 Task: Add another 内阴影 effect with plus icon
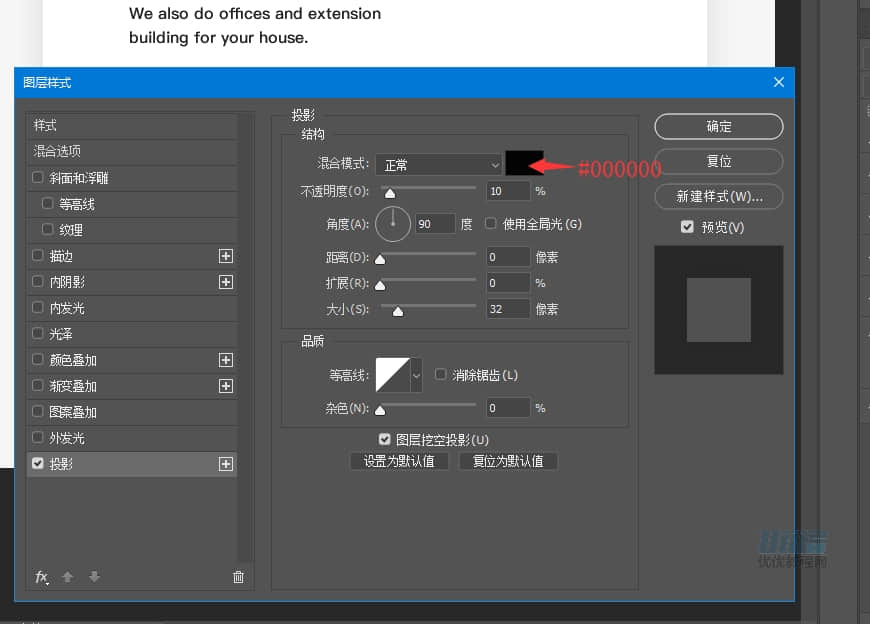pos(226,282)
